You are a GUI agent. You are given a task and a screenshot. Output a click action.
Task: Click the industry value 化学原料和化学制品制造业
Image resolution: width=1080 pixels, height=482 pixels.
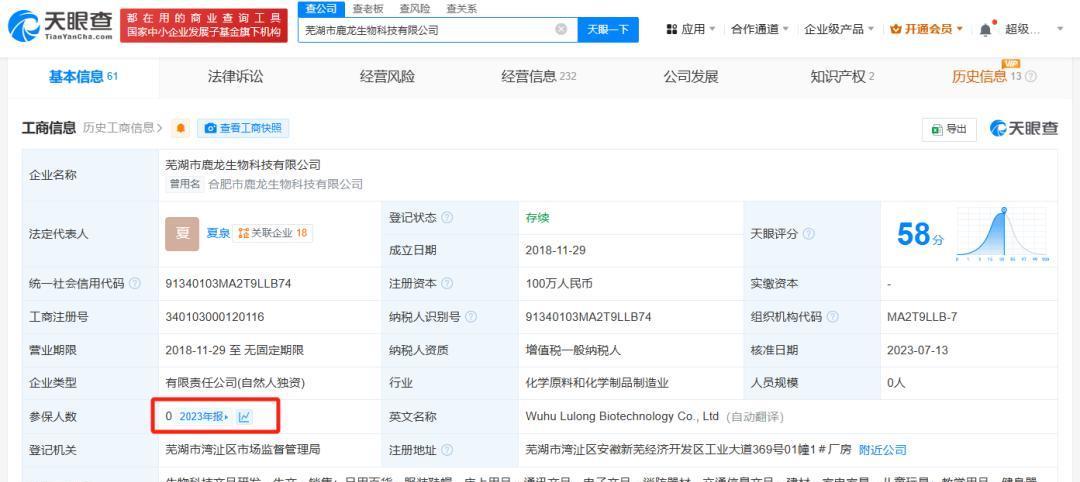(596, 383)
